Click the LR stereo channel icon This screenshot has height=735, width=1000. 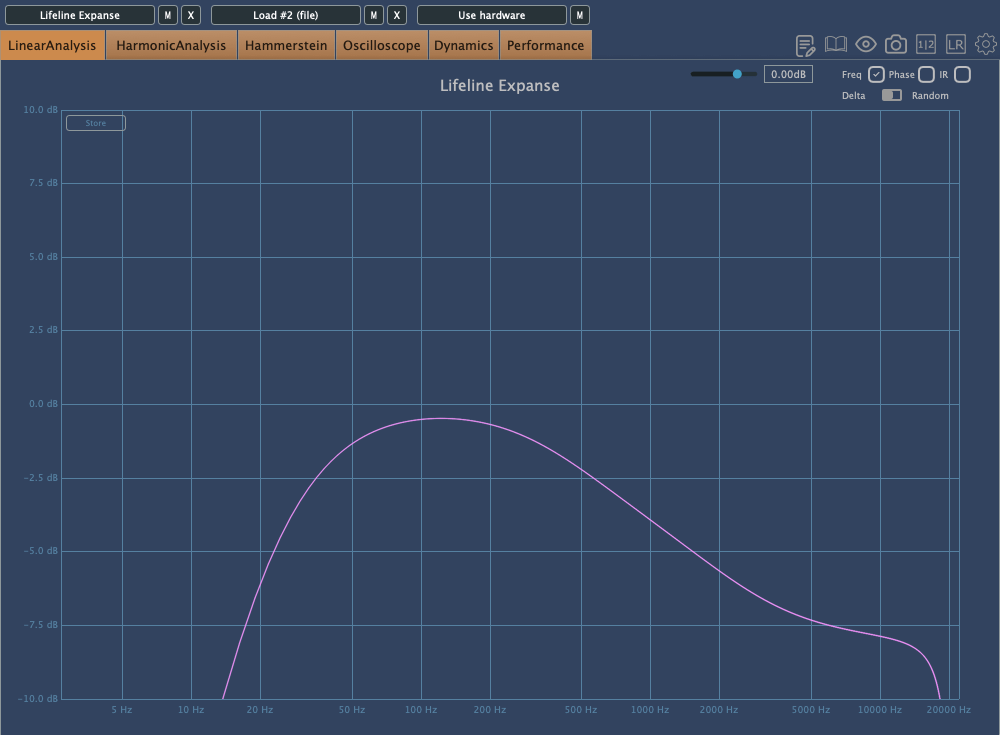pyautogui.click(x=956, y=45)
